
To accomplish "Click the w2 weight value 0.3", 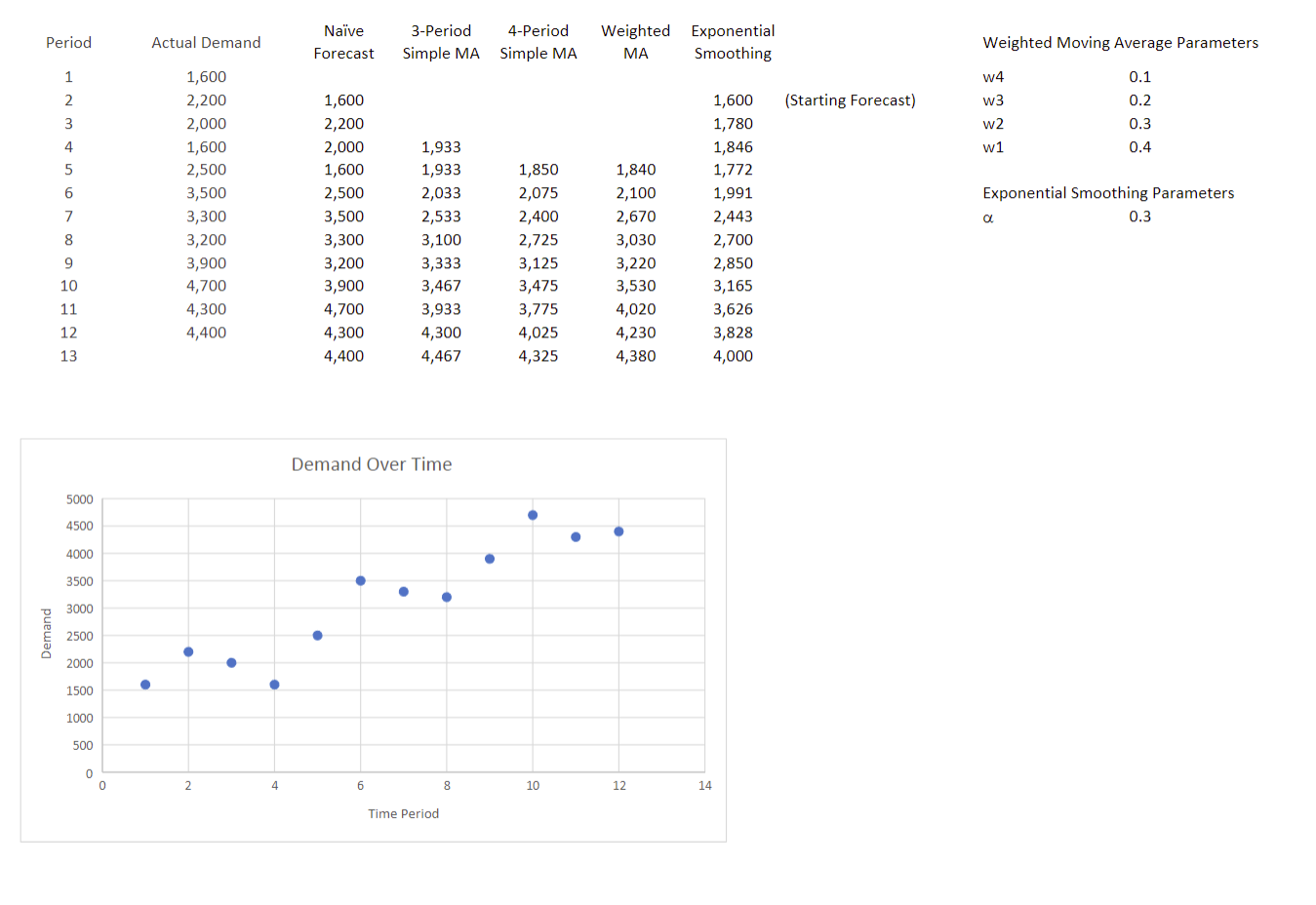I will click(1139, 124).
